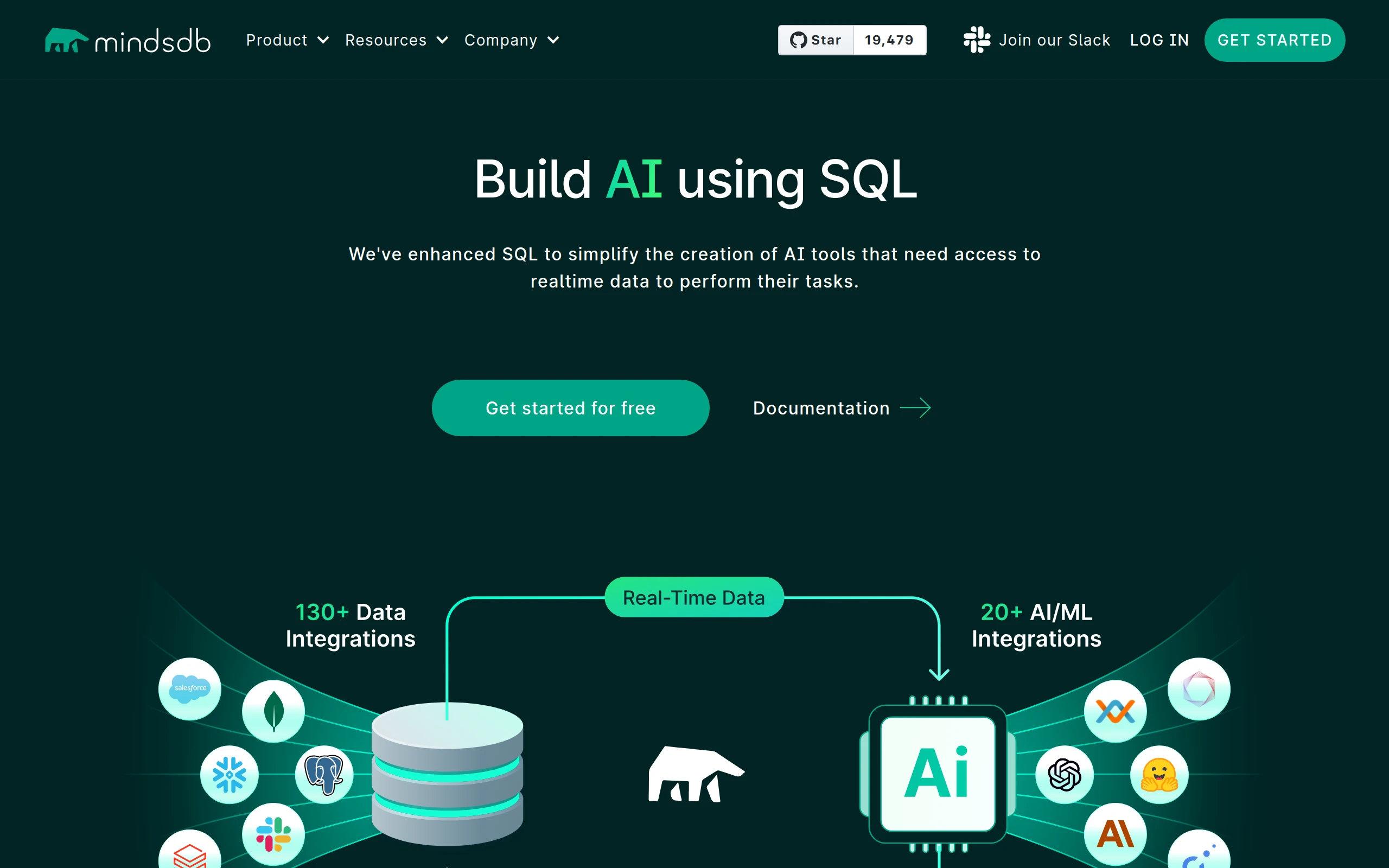Click the GitHub Star button

click(815, 40)
